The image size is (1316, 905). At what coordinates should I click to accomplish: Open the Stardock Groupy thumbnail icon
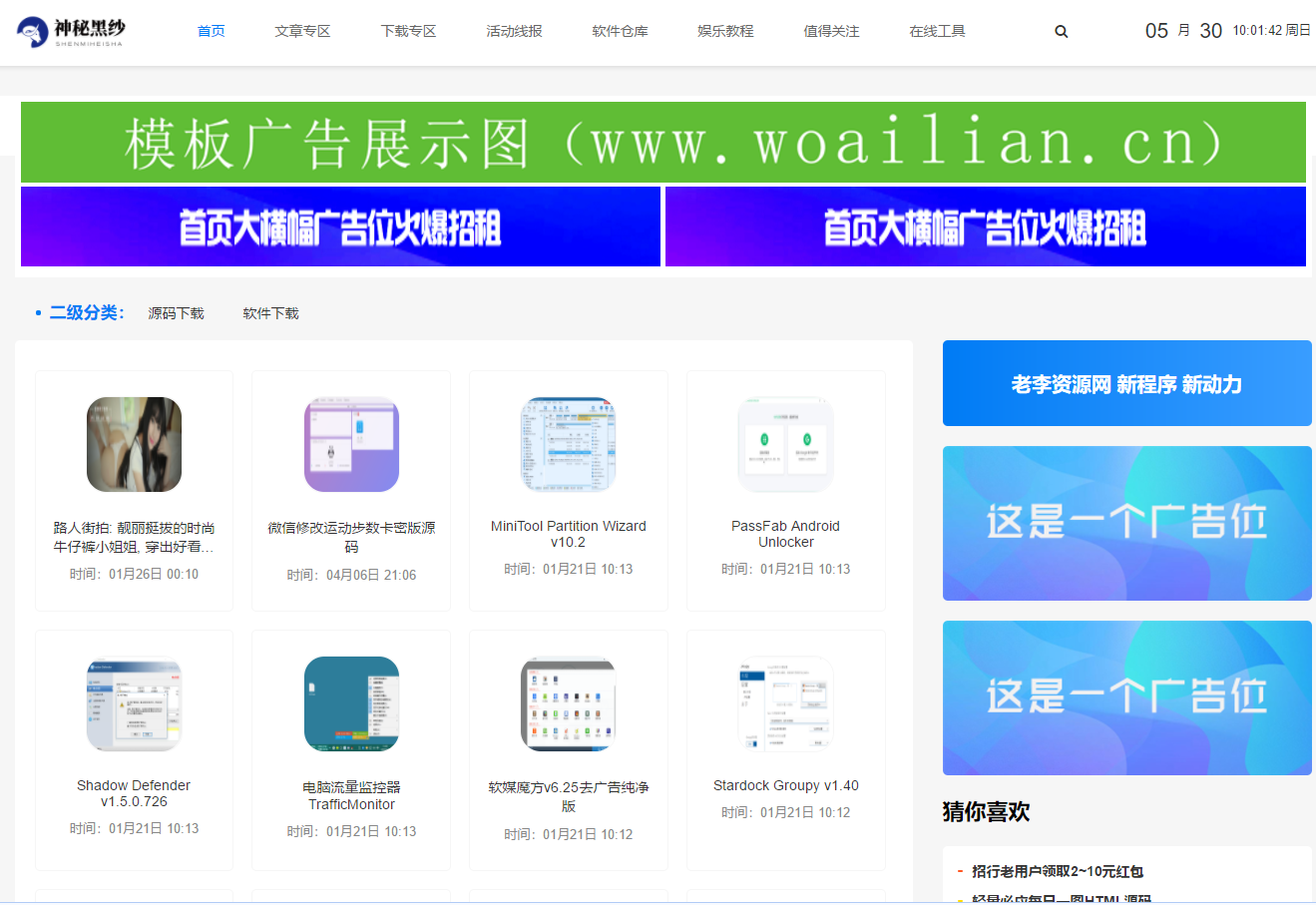pos(785,704)
